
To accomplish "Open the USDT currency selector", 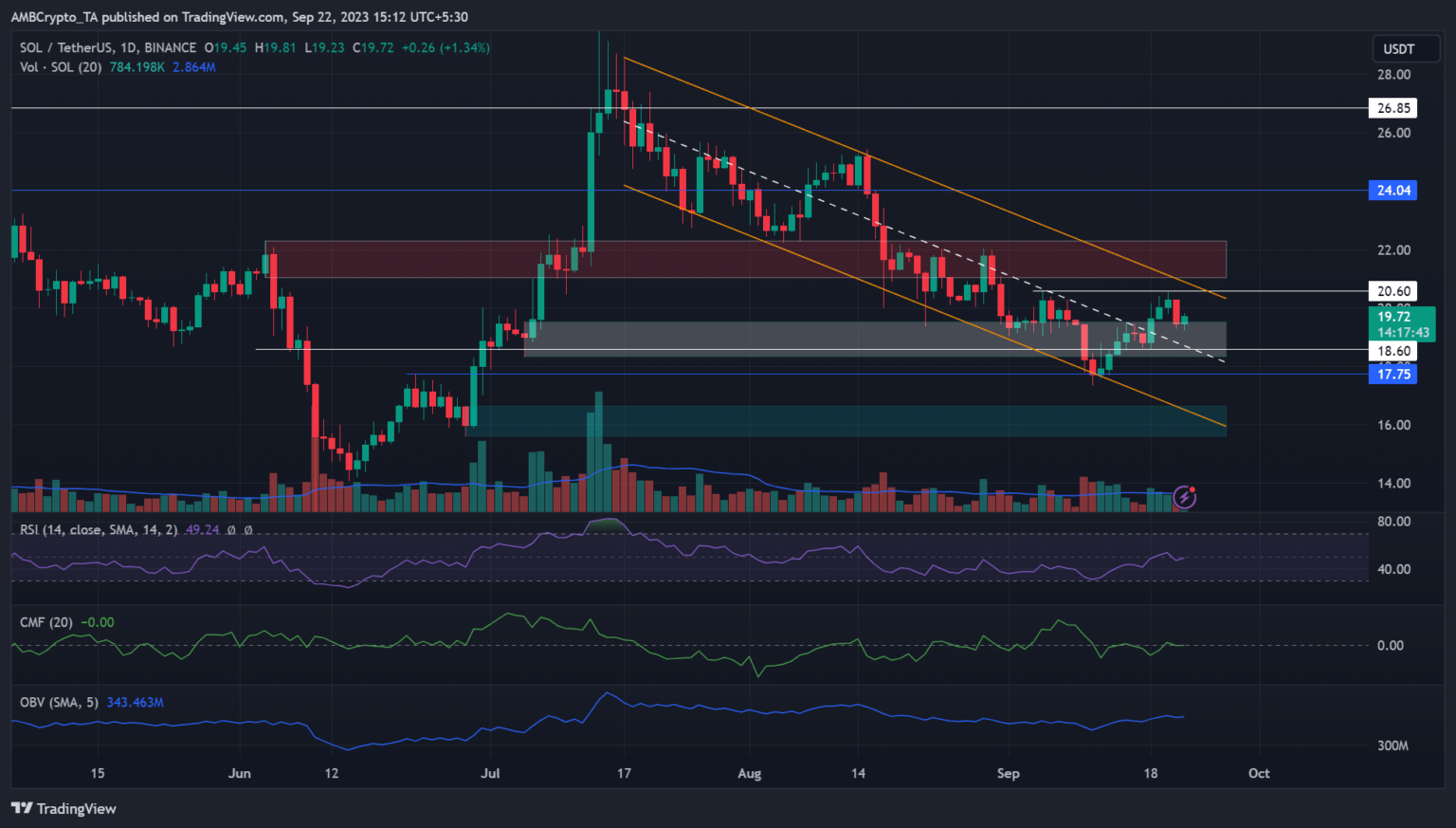I will click(1398, 49).
